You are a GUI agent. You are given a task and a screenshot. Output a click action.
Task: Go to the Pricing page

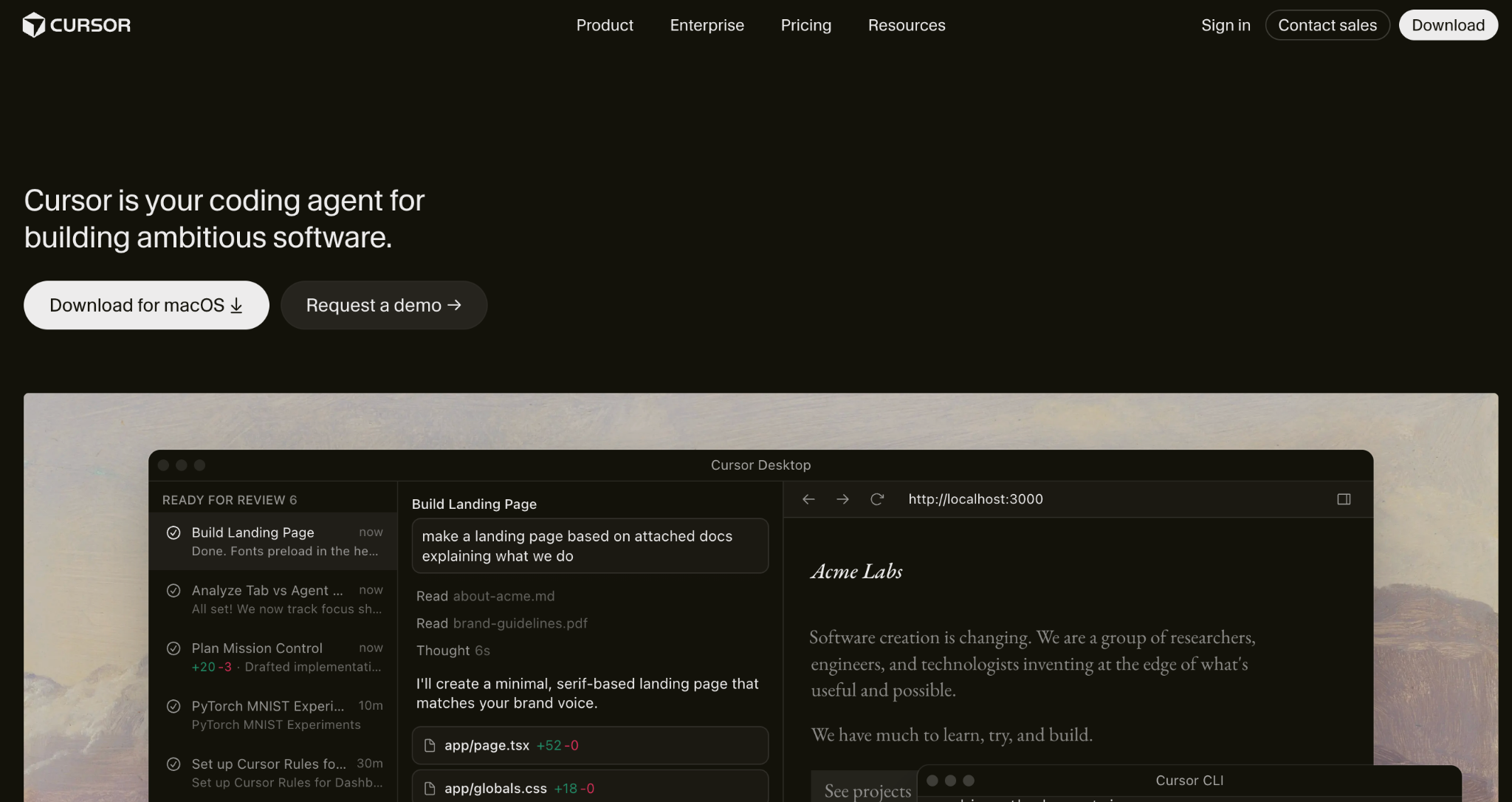click(x=805, y=25)
